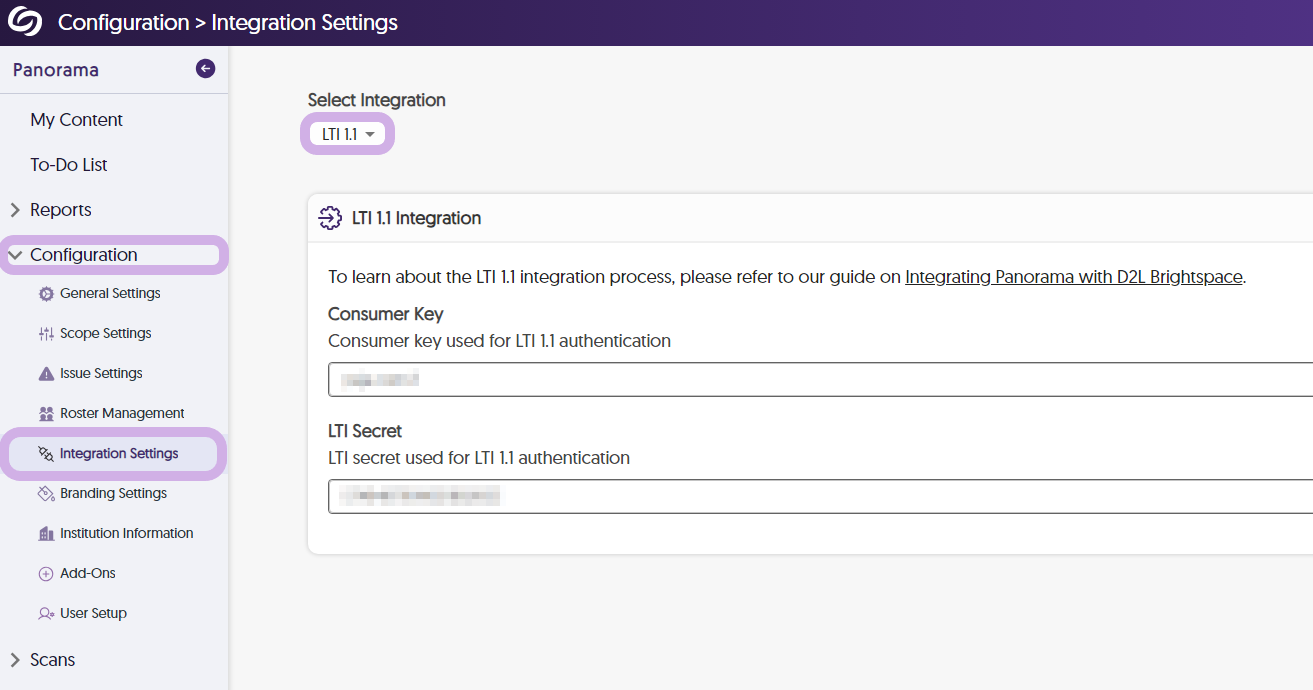Image resolution: width=1313 pixels, height=690 pixels.
Task: Open the LTI 1.1 integration dropdown
Action: [x=348, y=134]
